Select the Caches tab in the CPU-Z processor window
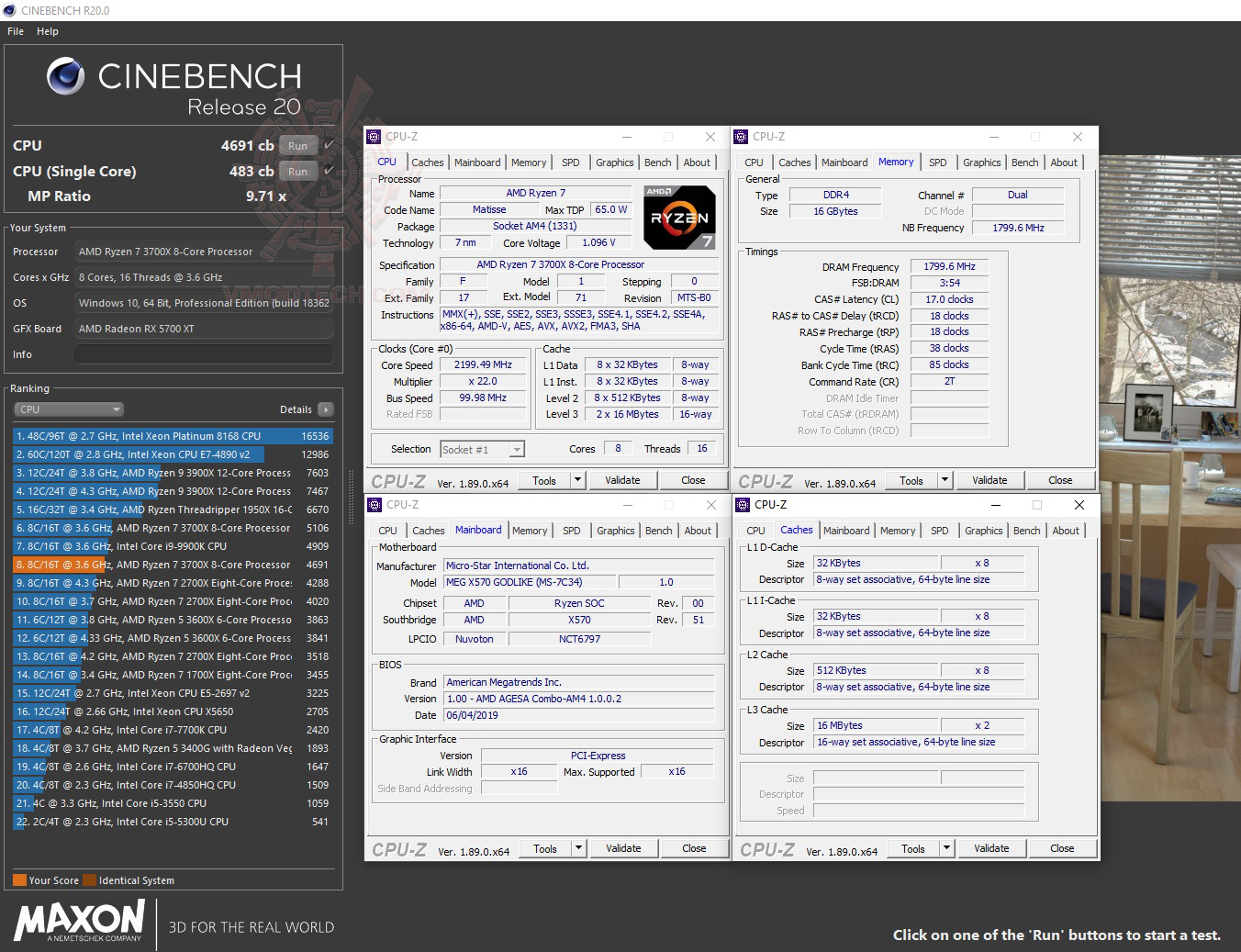1241x952 pixels. pyautogui.click(x=427, y=162)
